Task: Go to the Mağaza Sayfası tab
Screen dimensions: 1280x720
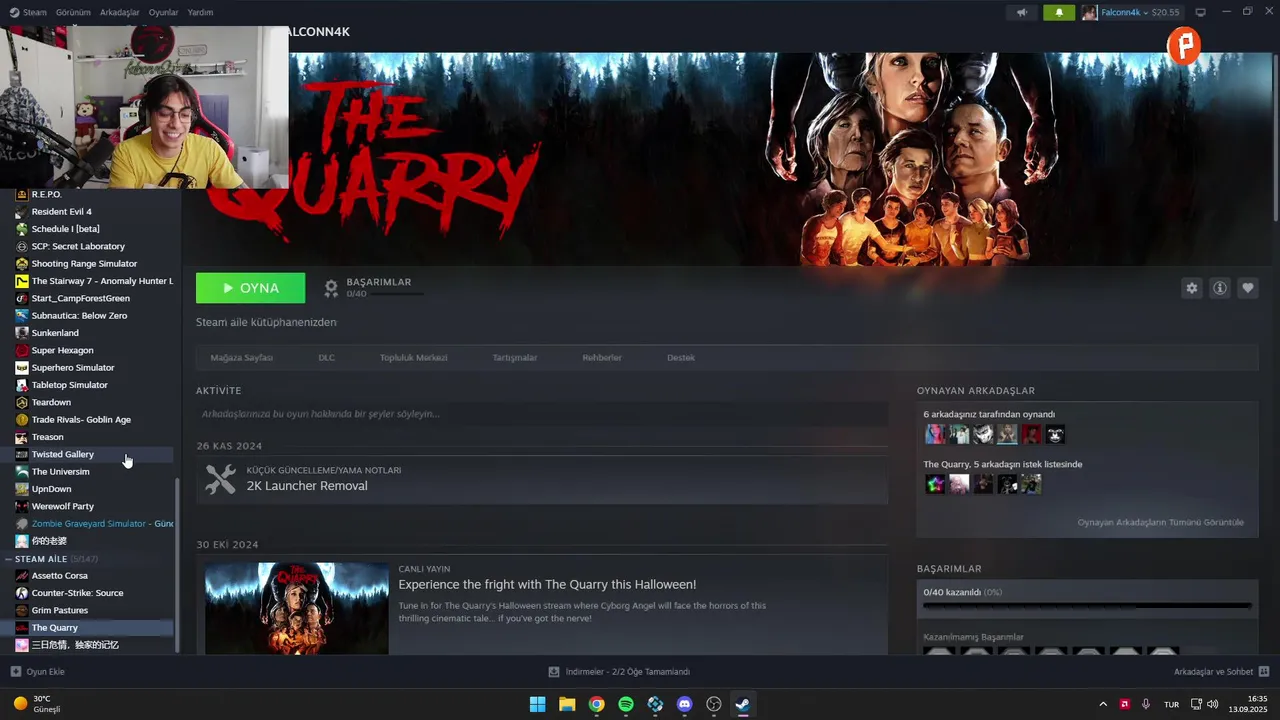Action: pos(241,357)
